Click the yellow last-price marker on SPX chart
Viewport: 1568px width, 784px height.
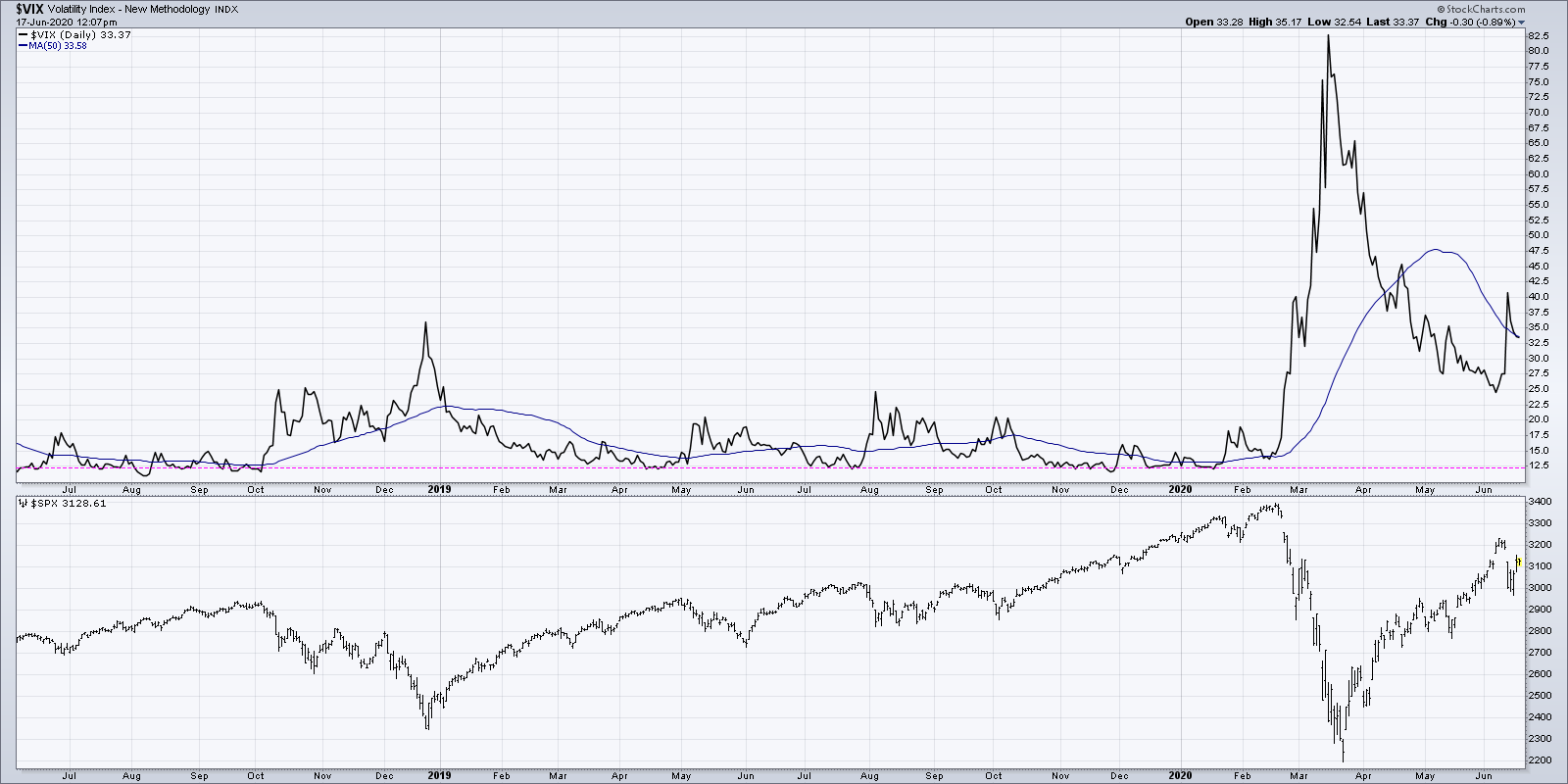(1517, 561)
